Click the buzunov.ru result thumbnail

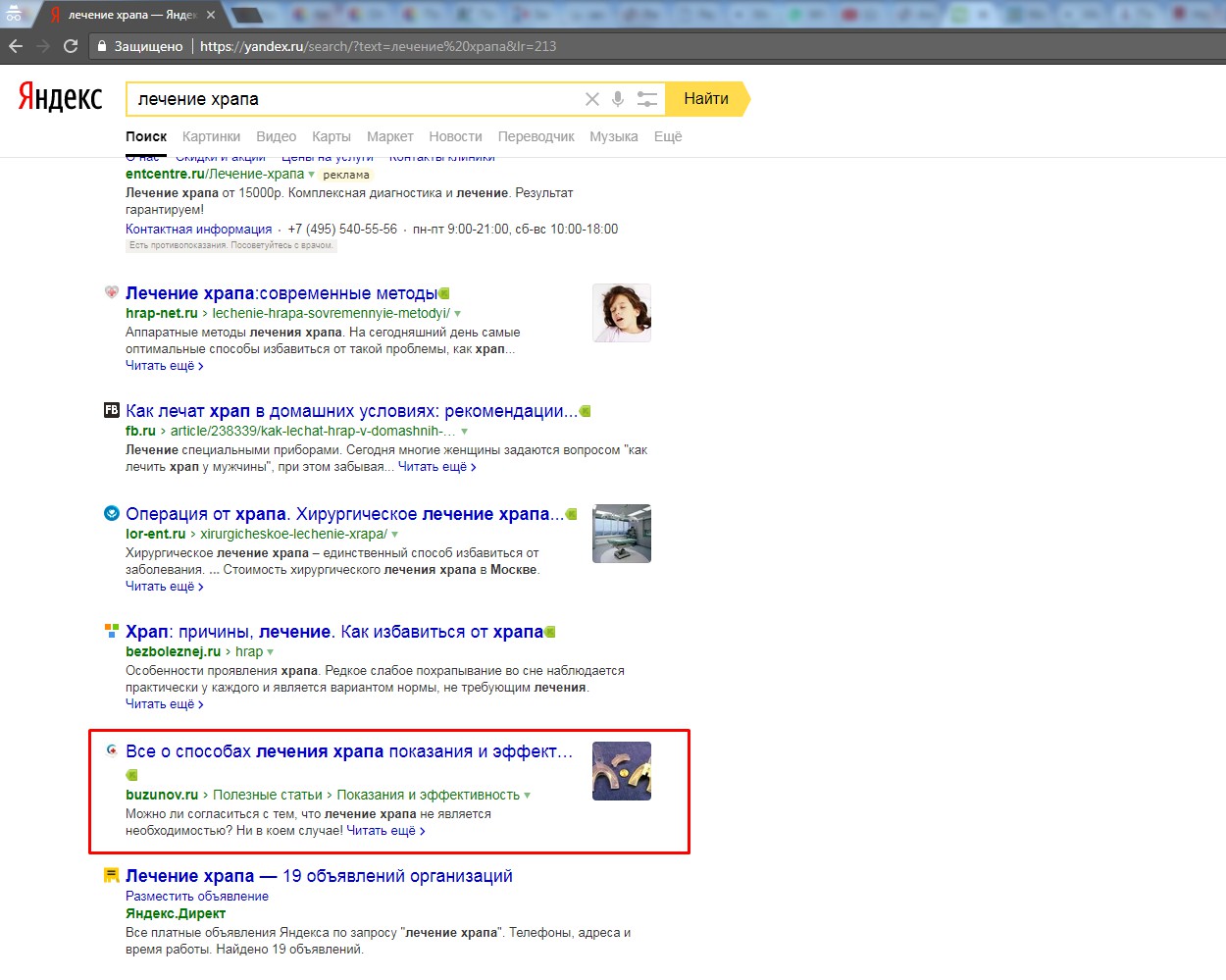click(x=622, y=771)
